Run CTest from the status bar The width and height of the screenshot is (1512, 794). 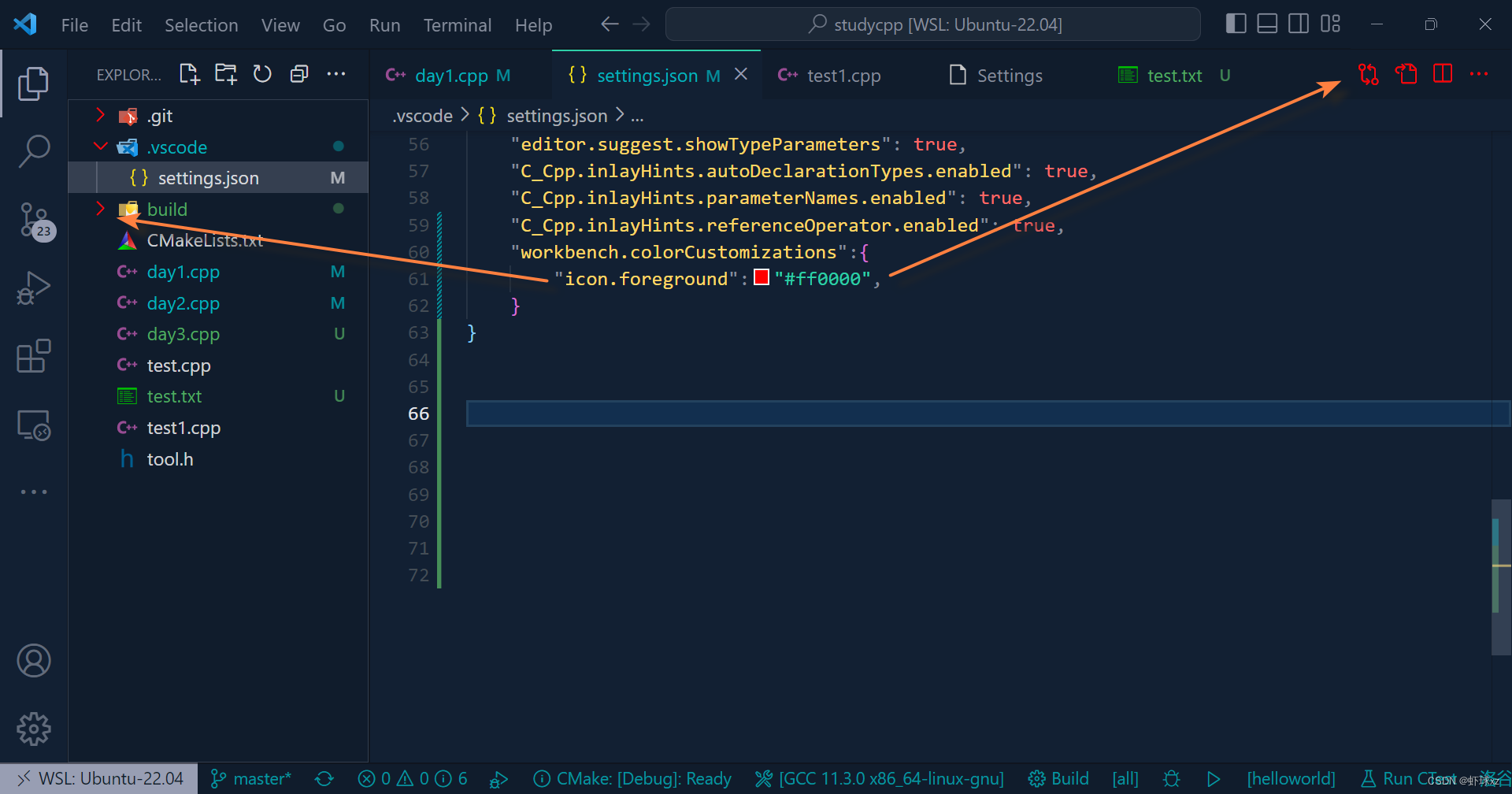click(x=1410, y=779)
